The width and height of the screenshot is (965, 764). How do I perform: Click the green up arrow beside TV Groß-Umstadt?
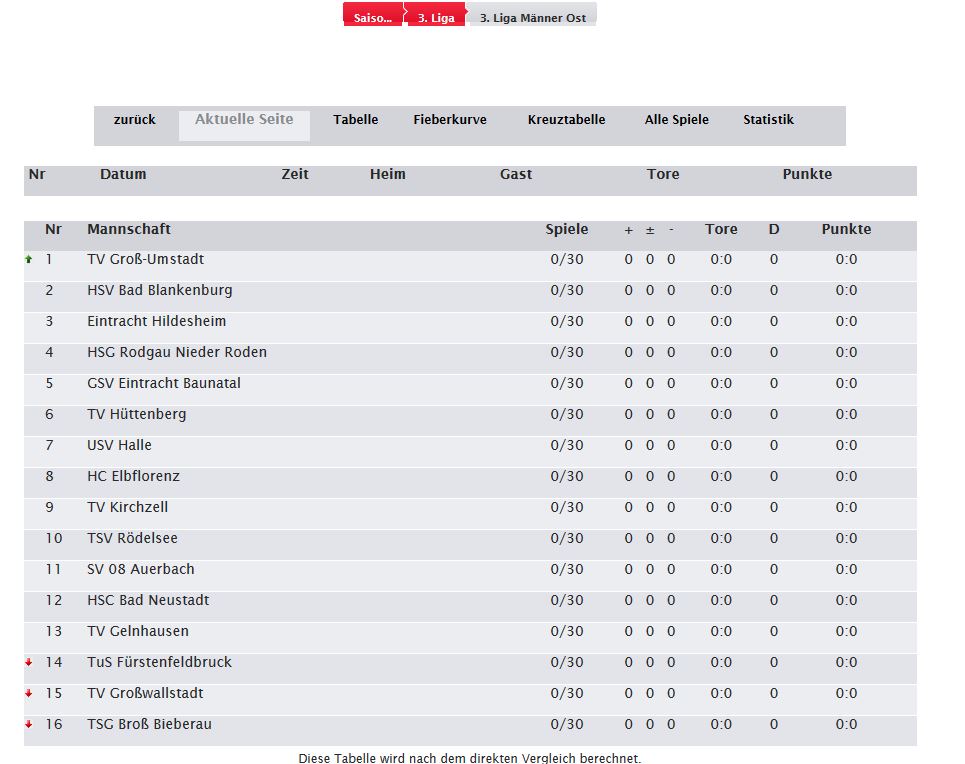pos(29,259)
